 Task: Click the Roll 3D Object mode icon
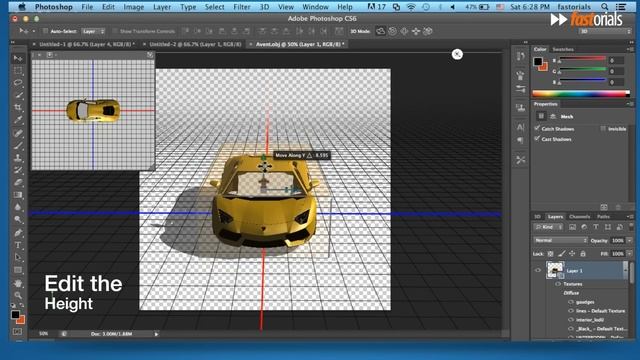pos(393,31)
